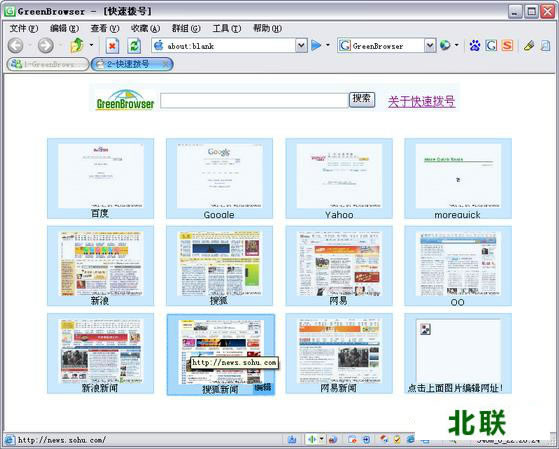Open the 群组 menu
This screenshot has height=449, width=559.
[186, 28]
